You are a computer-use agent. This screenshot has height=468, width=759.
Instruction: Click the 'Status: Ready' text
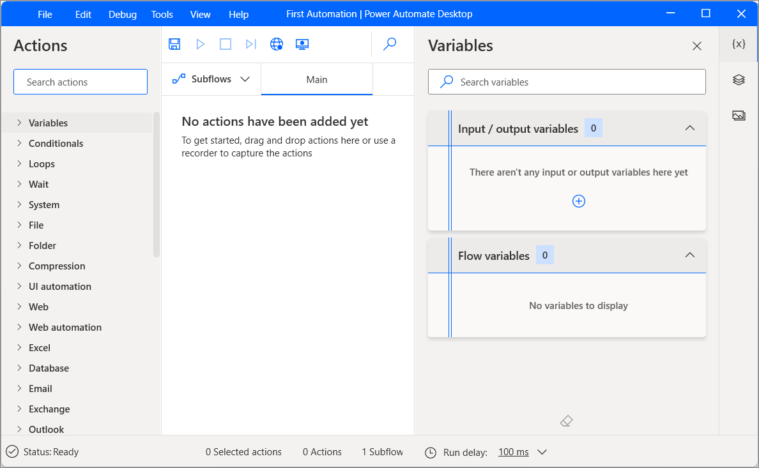pyautogui.click(x=51, y=452)
